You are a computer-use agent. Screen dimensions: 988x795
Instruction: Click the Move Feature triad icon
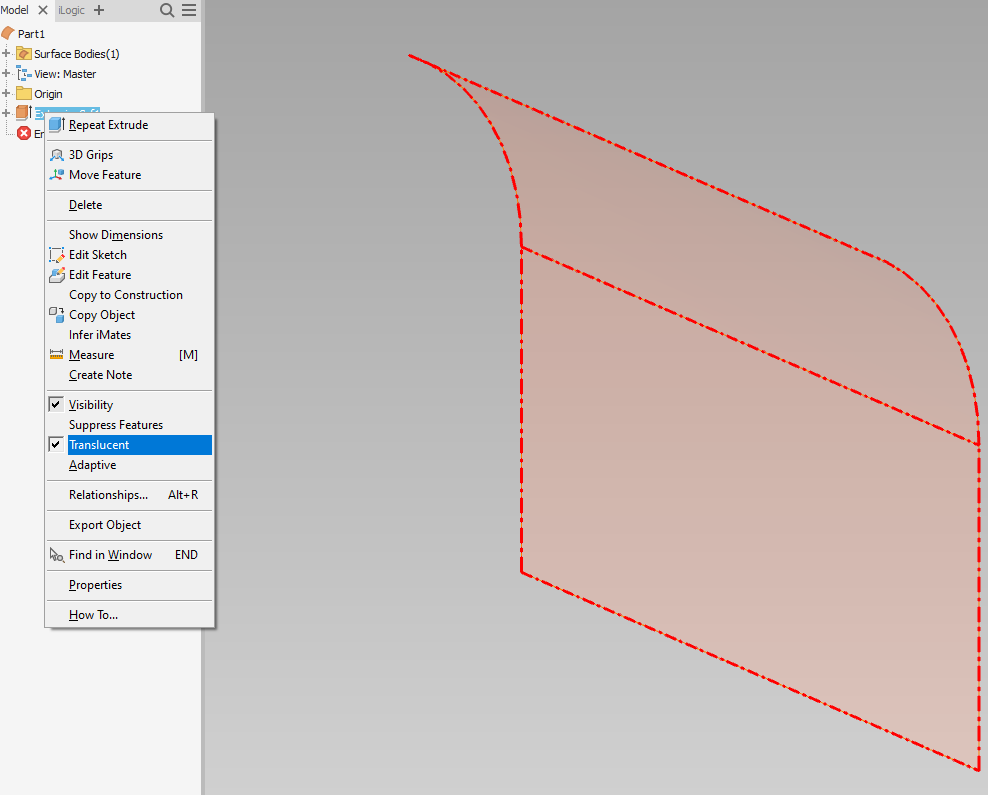click(x=57, y=175)
